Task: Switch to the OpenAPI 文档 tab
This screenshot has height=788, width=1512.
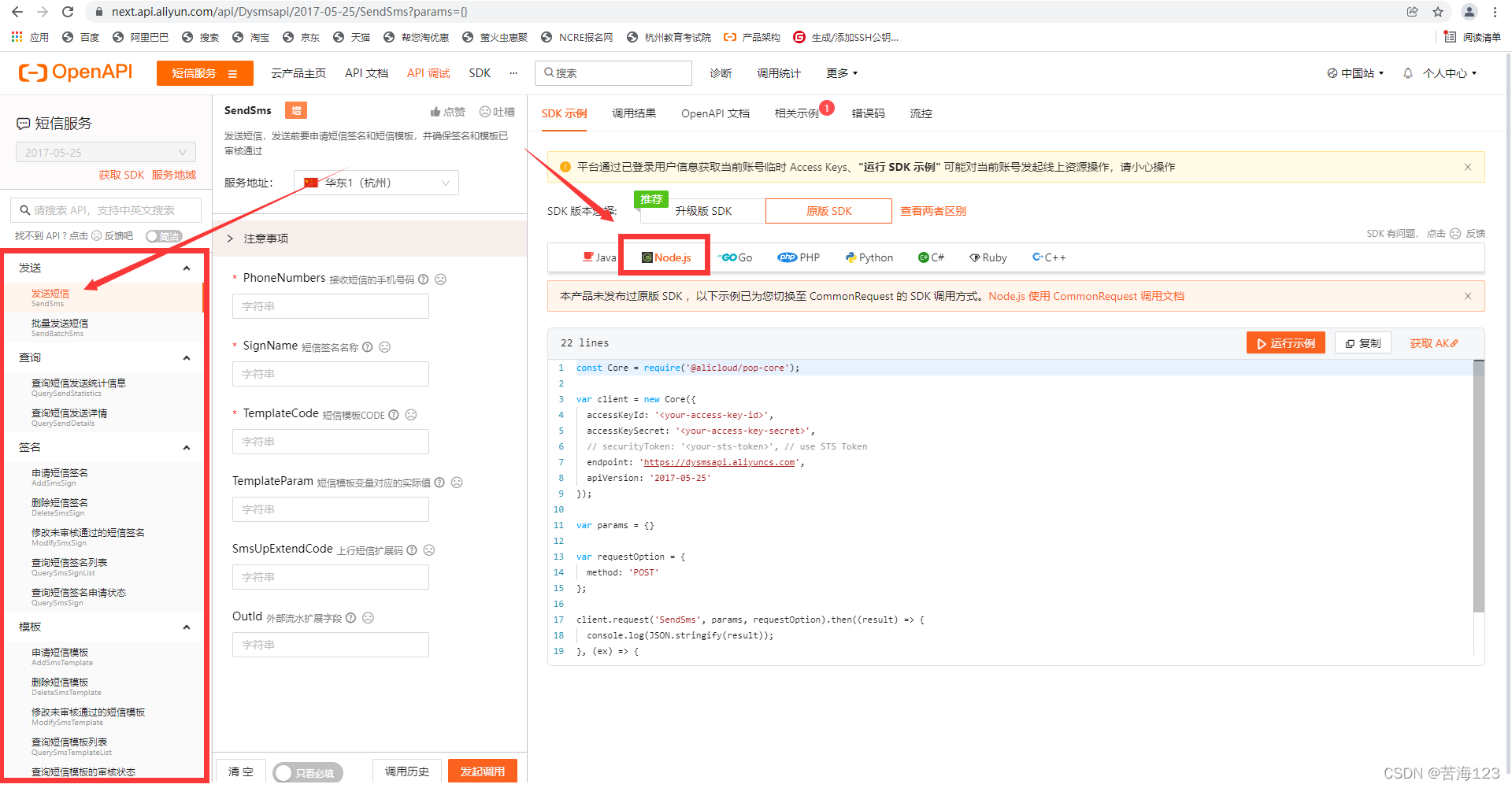Action: (x=715, y=113)
